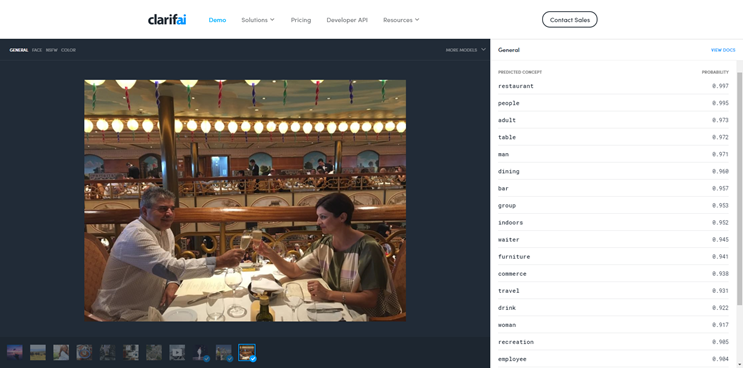Expand the Resources dropdown menu
Image resolution: width=744 pixels, height=369 pixels.
[x=401, y=20]
